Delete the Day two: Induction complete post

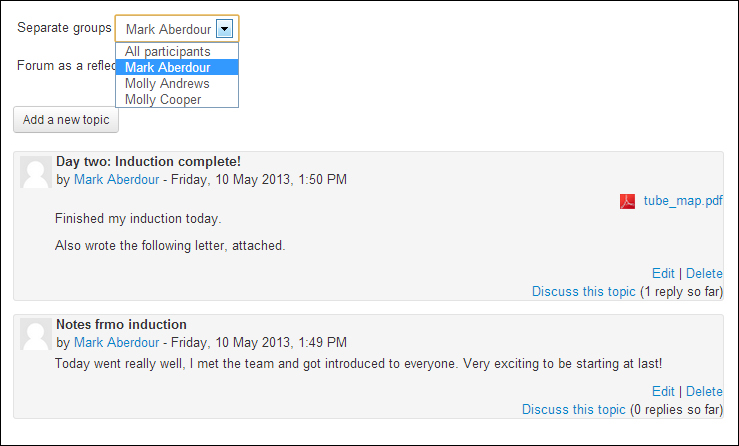pyautogui.click(x=704, y=273)
